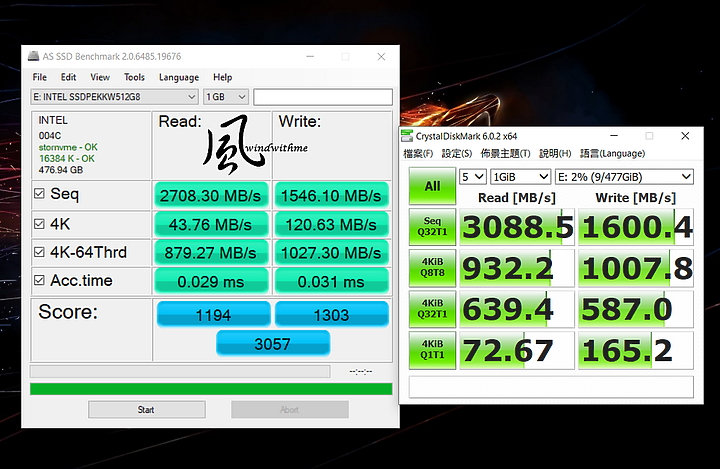Click the green All button in CrystalDiskMark

(x=432, y=186)
